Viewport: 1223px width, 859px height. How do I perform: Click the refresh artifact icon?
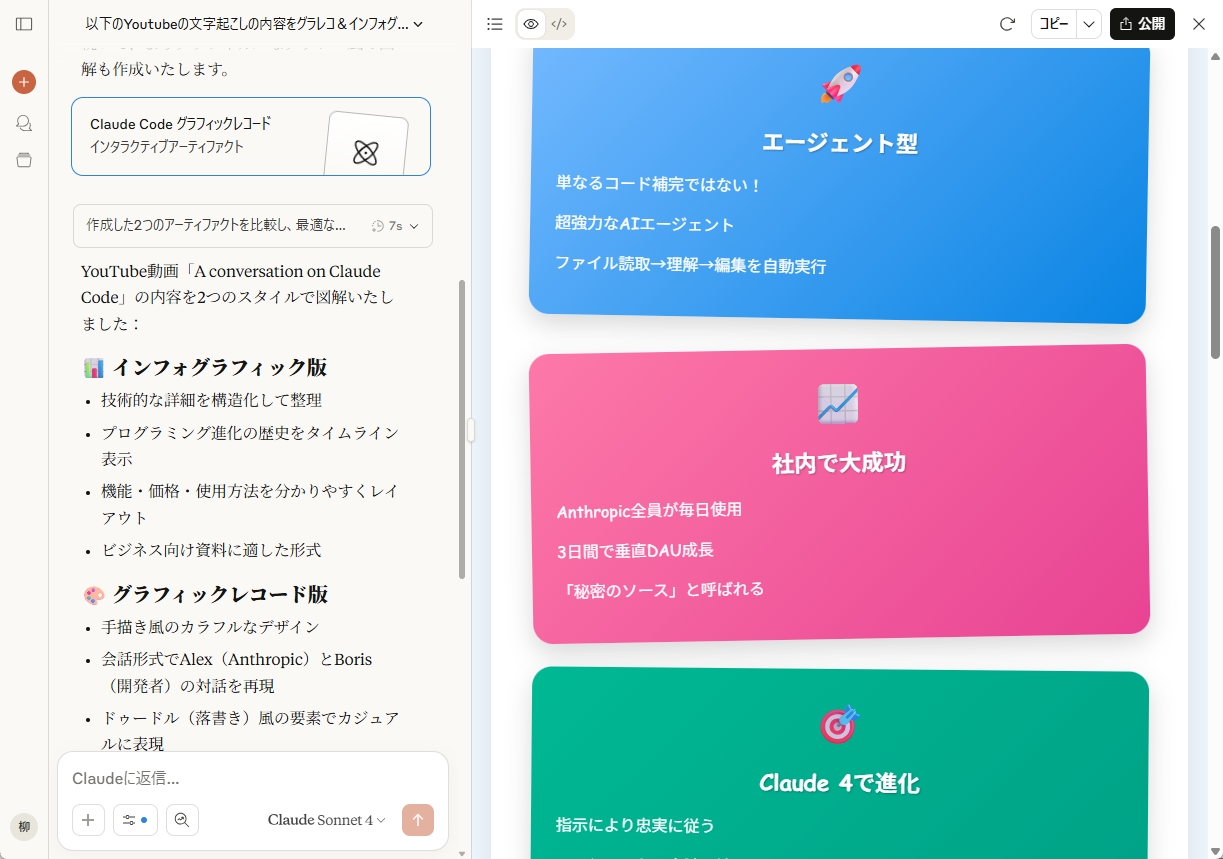[1007, 24]
